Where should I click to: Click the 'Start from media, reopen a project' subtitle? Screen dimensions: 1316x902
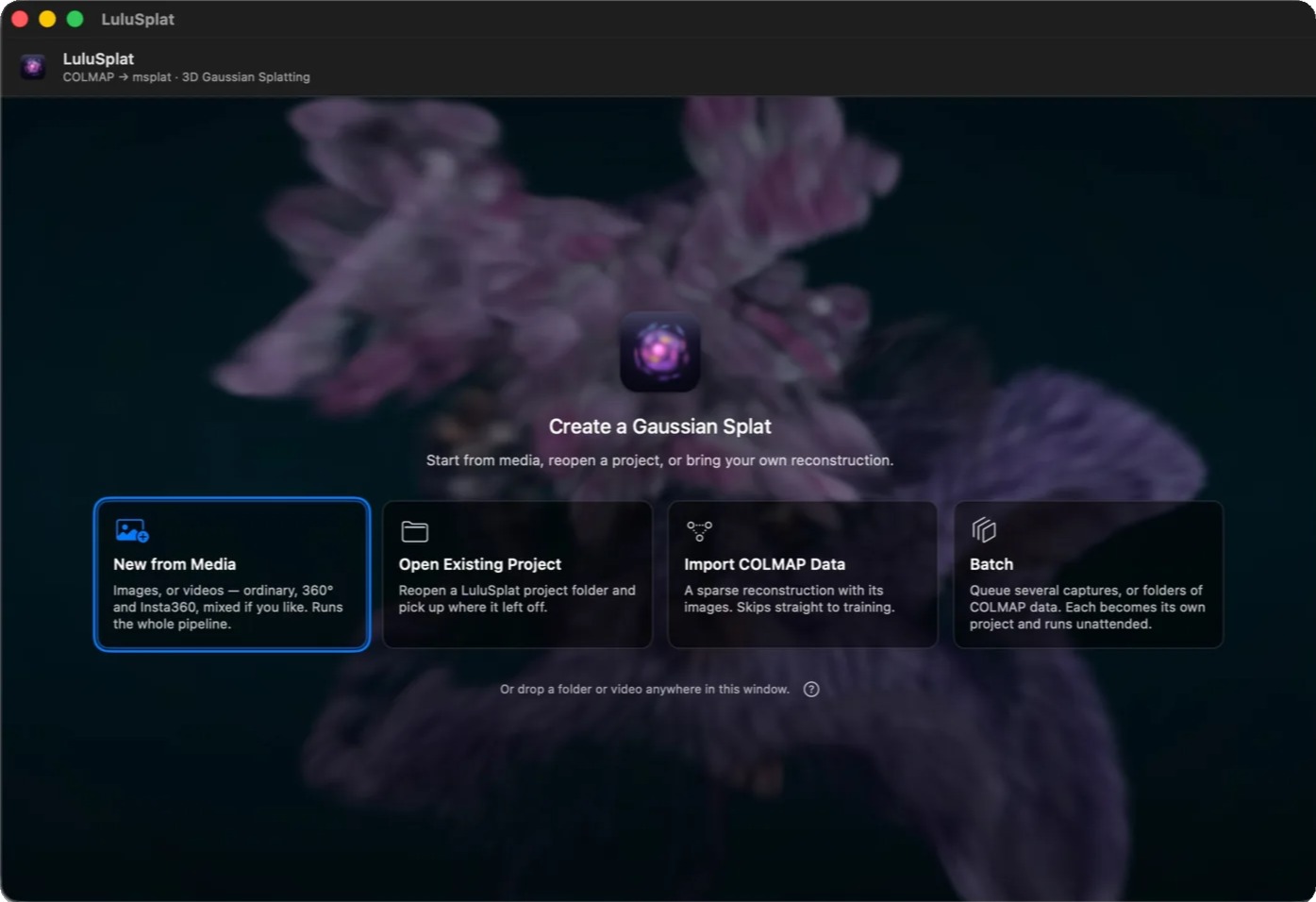point(659,460)
